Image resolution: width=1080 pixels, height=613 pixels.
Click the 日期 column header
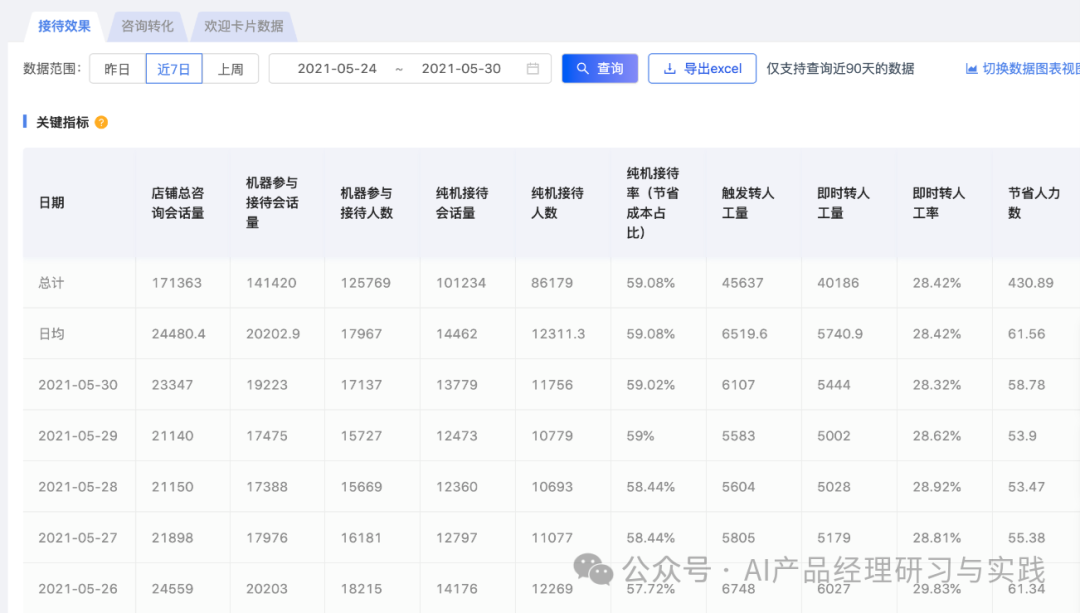point(52,202)
